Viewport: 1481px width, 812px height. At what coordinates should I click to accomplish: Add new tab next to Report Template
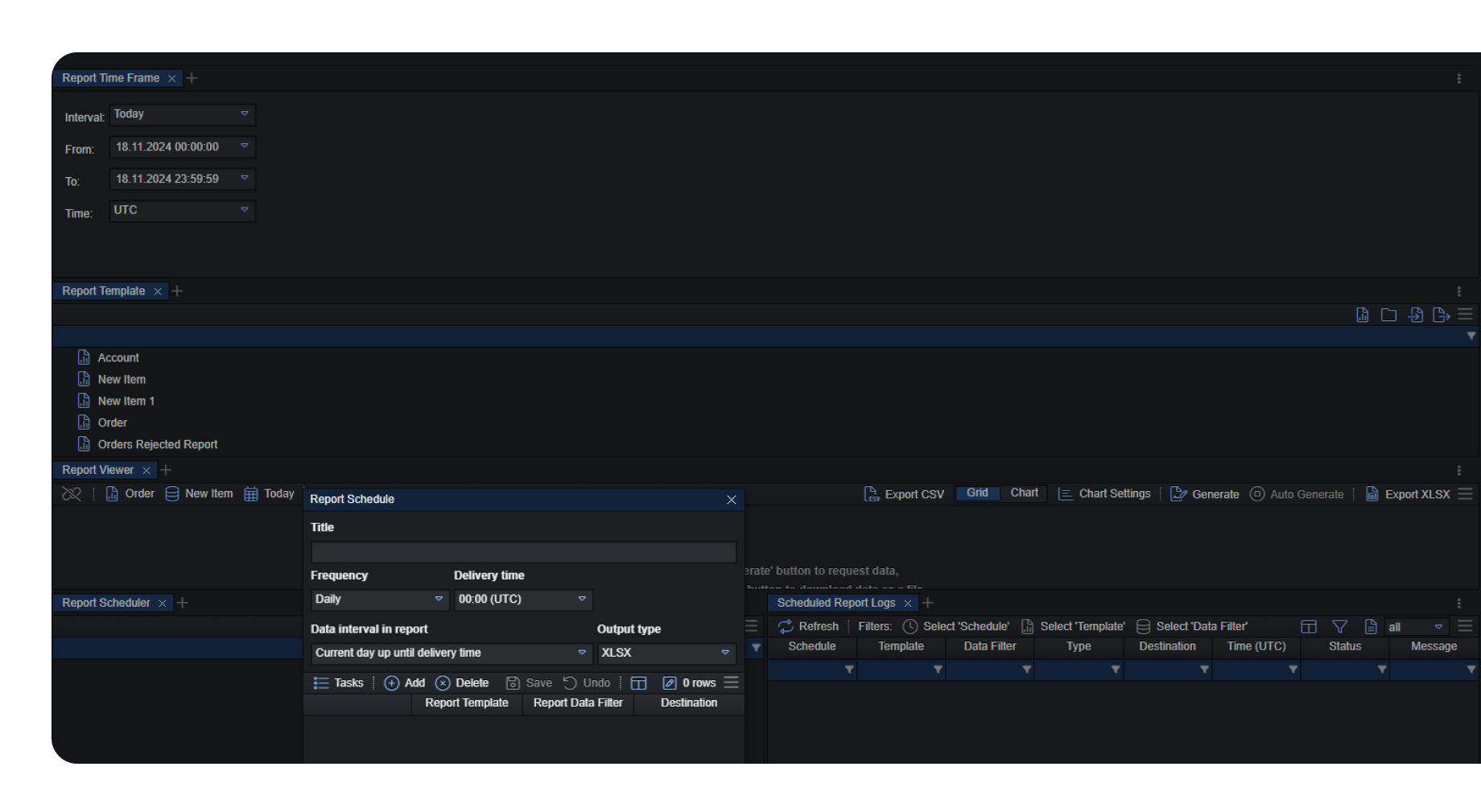point(177,291)
